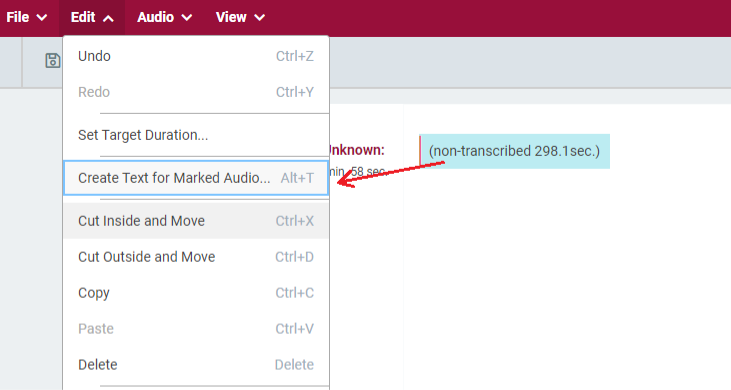Choose Set Target Duration... option
Image resolution: width=731 pixels, height=390 pixels.
click(x=196, y=135)
